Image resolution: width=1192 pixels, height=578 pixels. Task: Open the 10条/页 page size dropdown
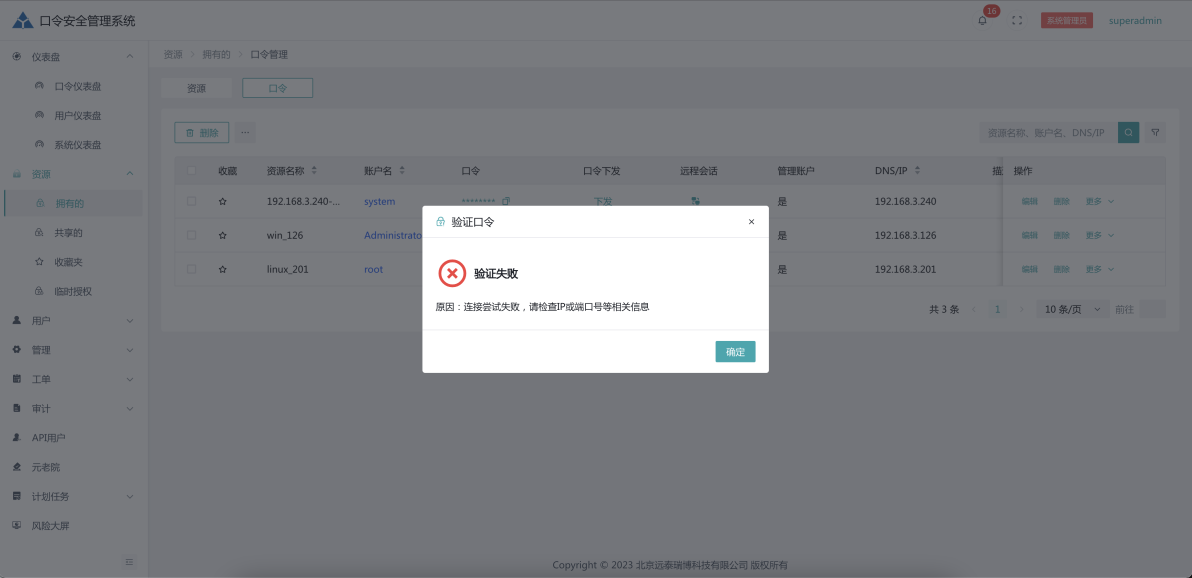(1072, 309)
